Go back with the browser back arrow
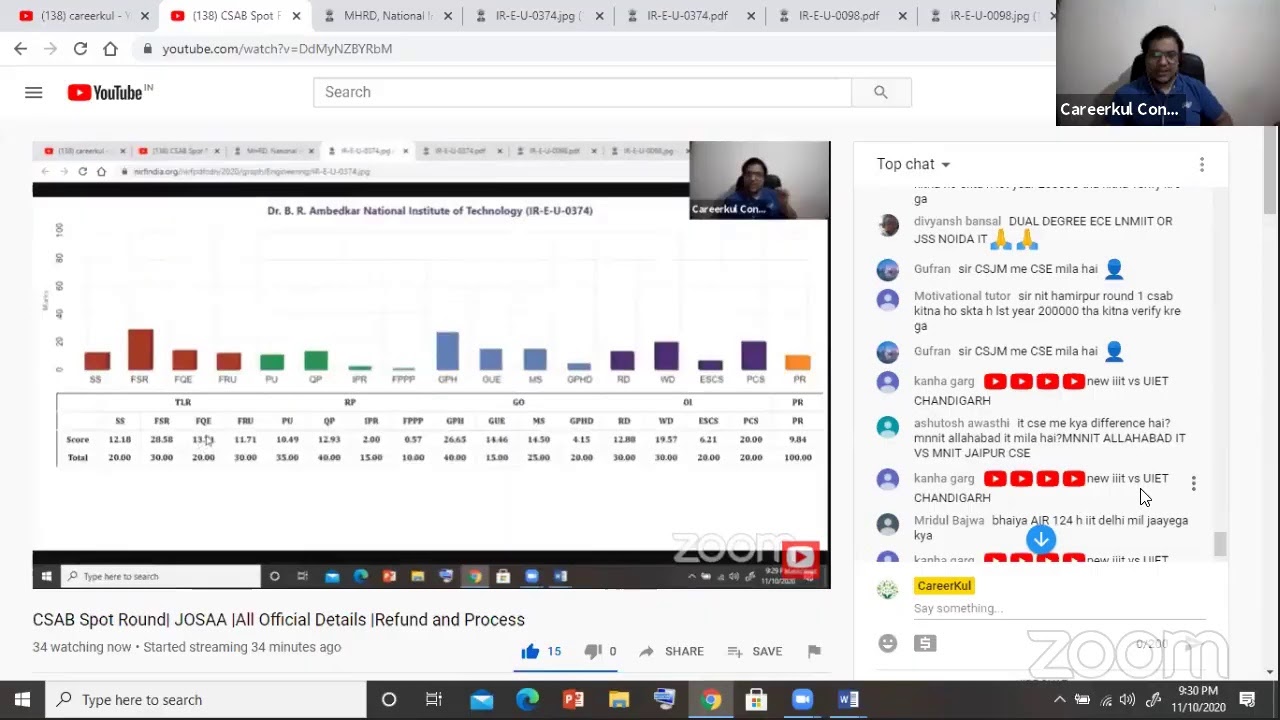Screen dimensions: 1280x720 20,48
